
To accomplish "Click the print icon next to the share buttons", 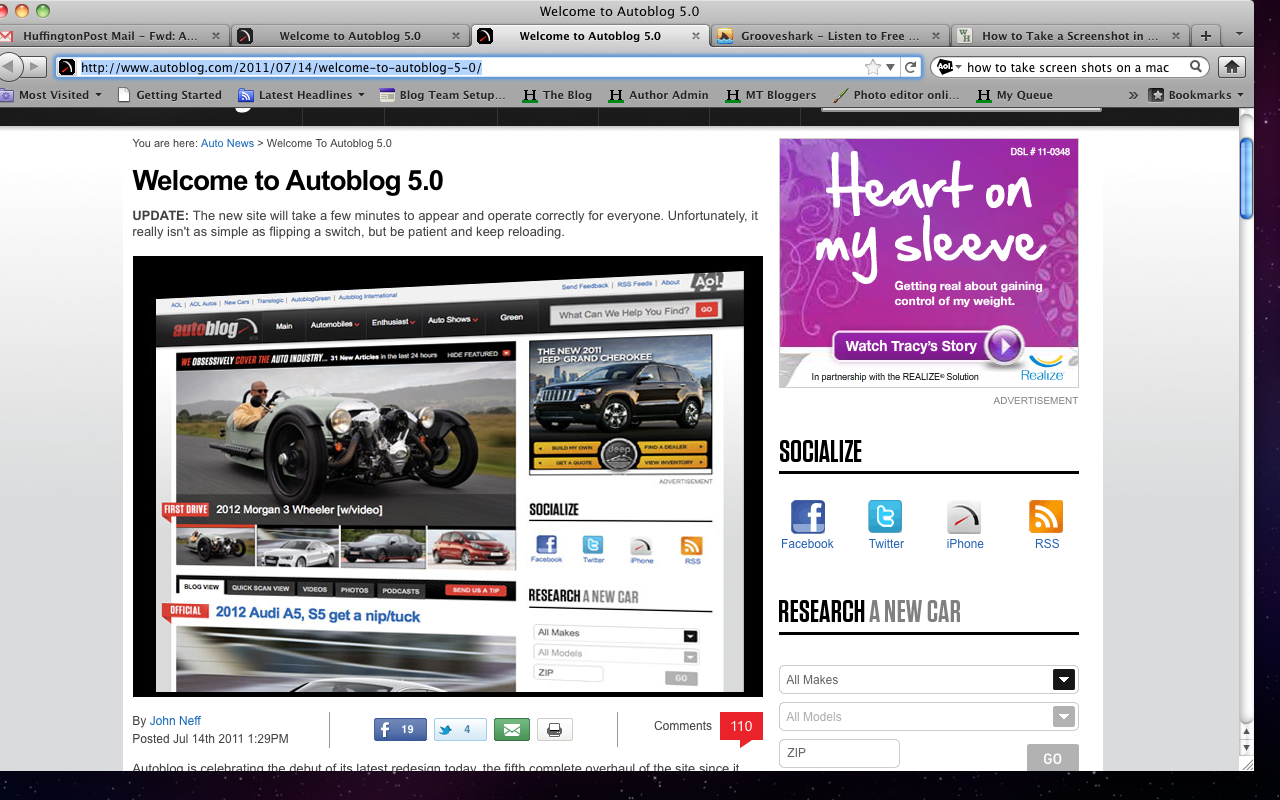I will pyautogui.click(x=554, y=729).
